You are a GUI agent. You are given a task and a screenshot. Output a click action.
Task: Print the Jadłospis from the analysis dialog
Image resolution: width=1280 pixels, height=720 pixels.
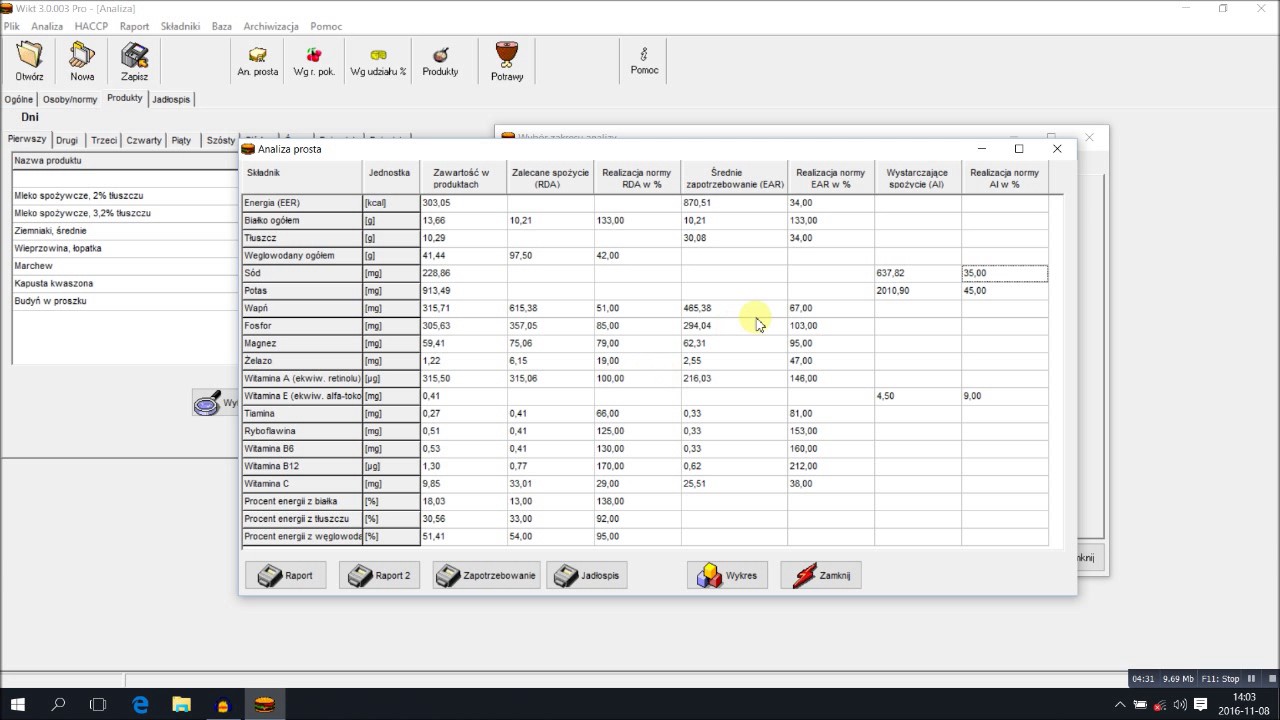(587, 575)
